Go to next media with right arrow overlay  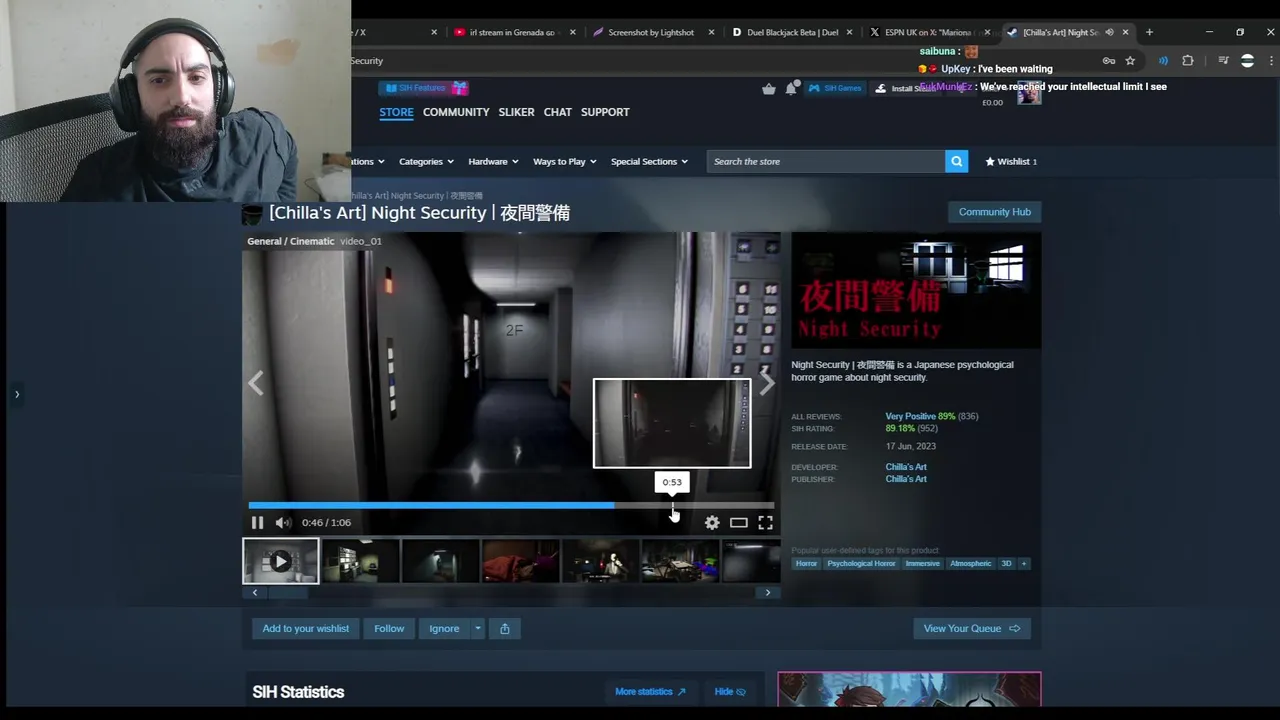tap(766, 383)
